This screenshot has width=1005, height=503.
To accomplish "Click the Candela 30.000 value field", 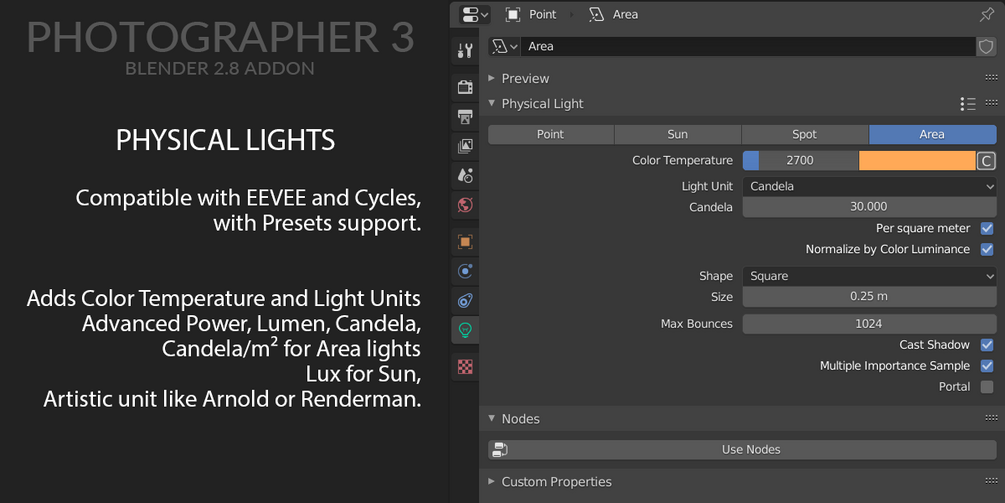I will 869,207.
